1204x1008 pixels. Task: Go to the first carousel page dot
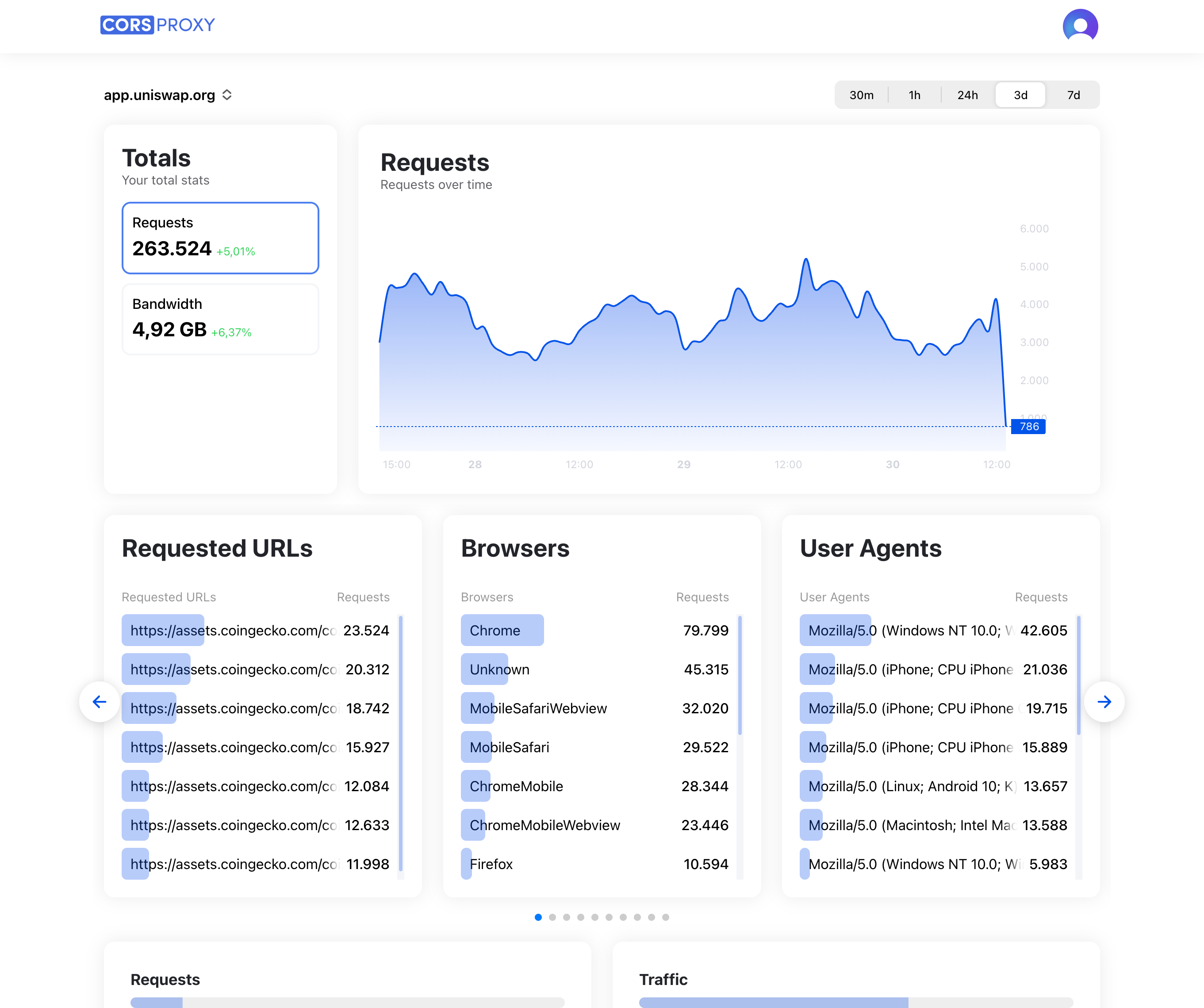pos(538,917)
